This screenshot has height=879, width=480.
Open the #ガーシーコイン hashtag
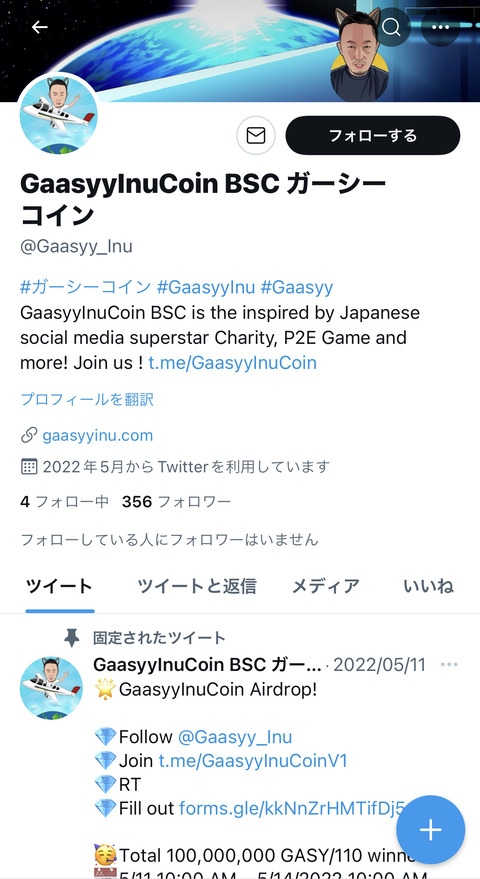[x=85, y=288]
